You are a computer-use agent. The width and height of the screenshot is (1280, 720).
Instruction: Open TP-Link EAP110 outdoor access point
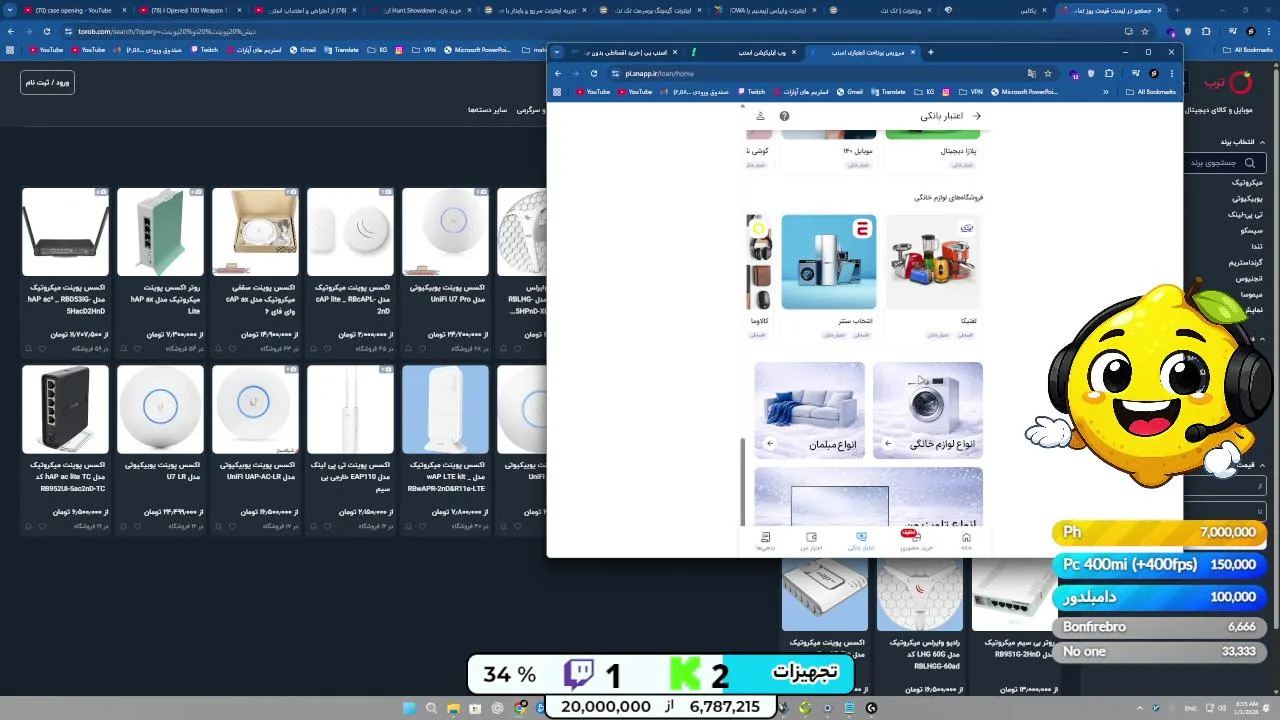[350, 448]
